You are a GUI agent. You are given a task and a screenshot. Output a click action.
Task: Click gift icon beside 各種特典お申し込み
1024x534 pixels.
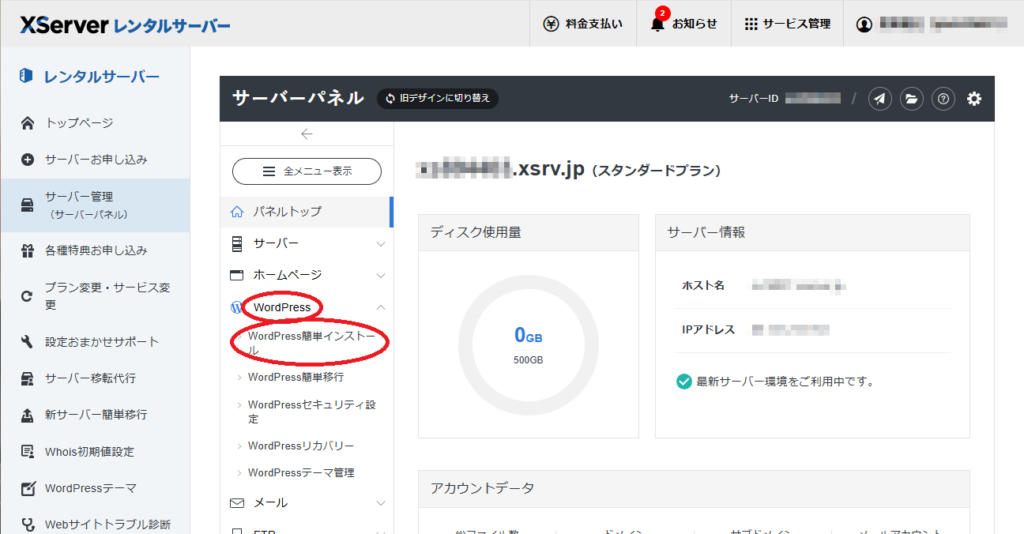[x=27, y=251]
